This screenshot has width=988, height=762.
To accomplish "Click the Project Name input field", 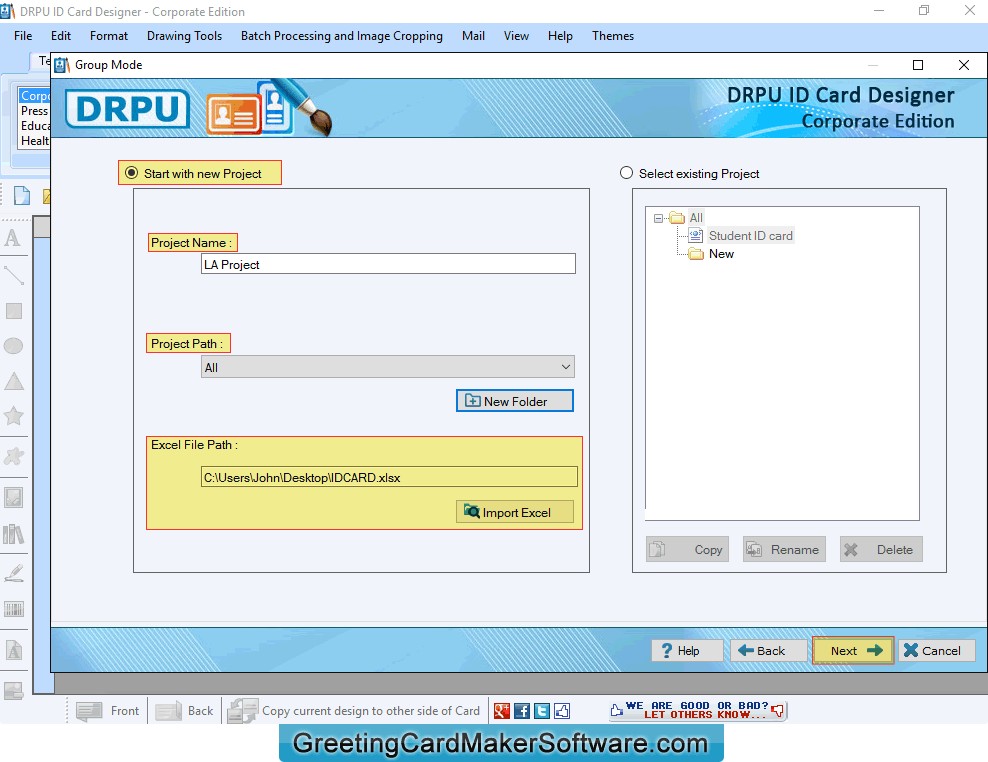I will 388,264.
